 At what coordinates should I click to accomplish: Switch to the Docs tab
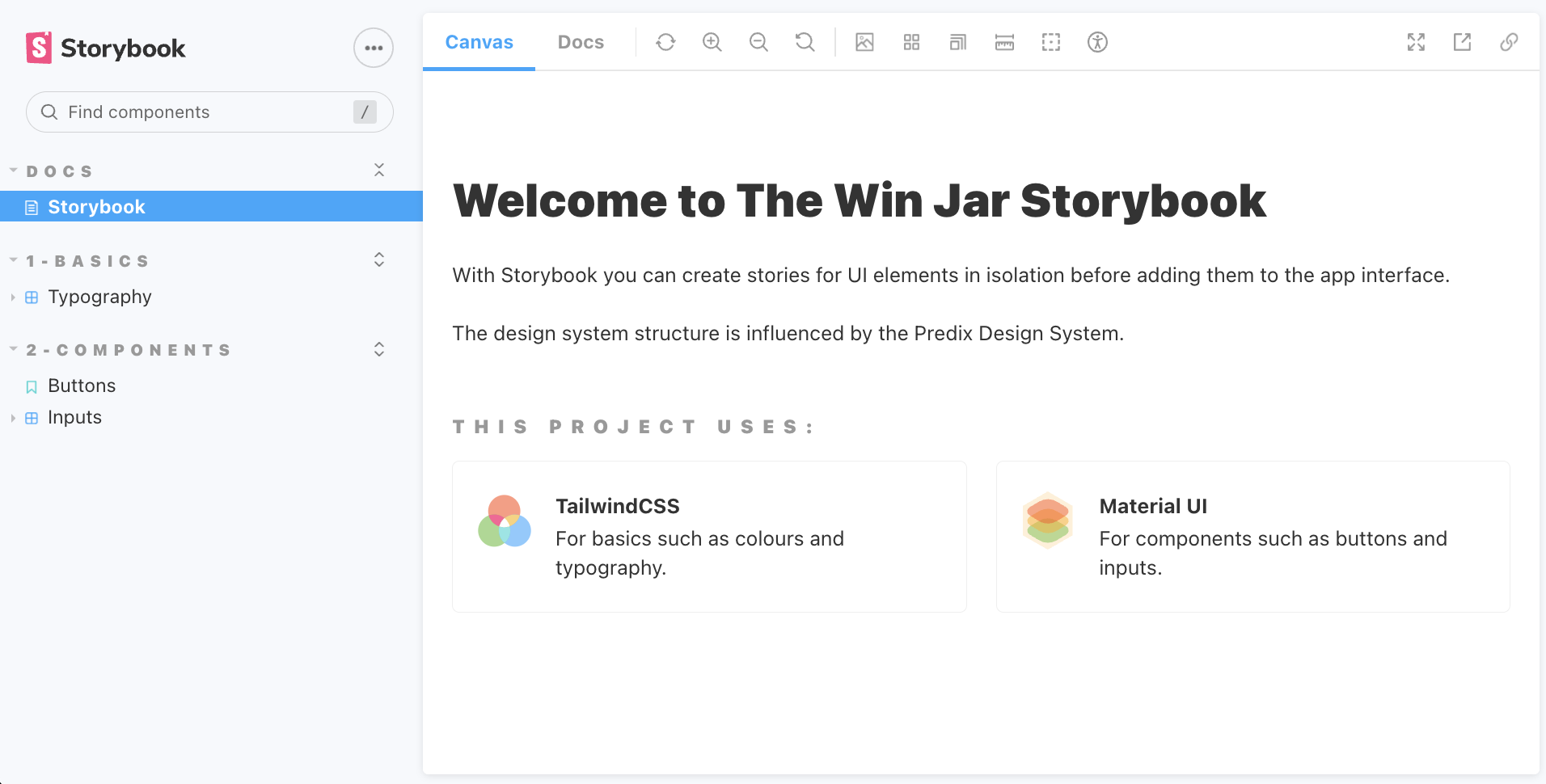[581, 42]
